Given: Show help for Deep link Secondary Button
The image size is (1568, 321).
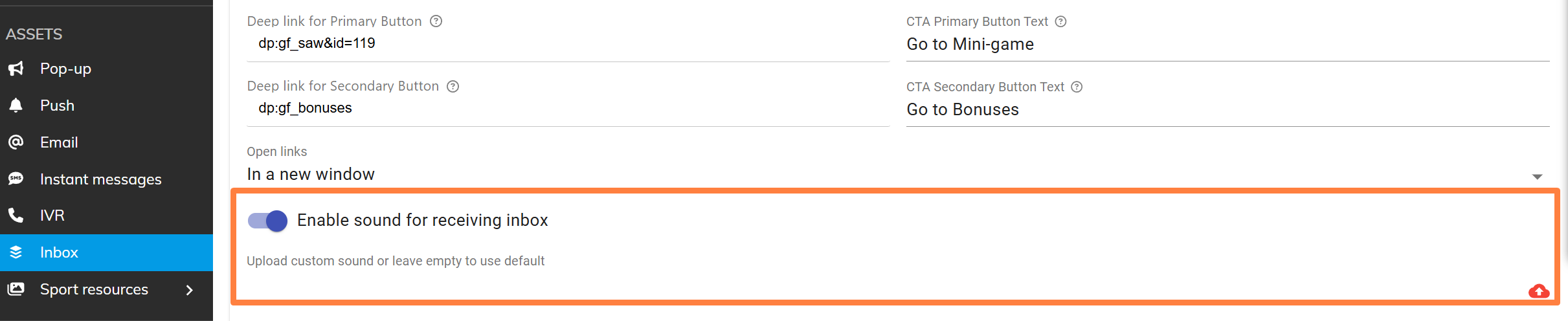Looking at the screenshot, I should [453, 86].
